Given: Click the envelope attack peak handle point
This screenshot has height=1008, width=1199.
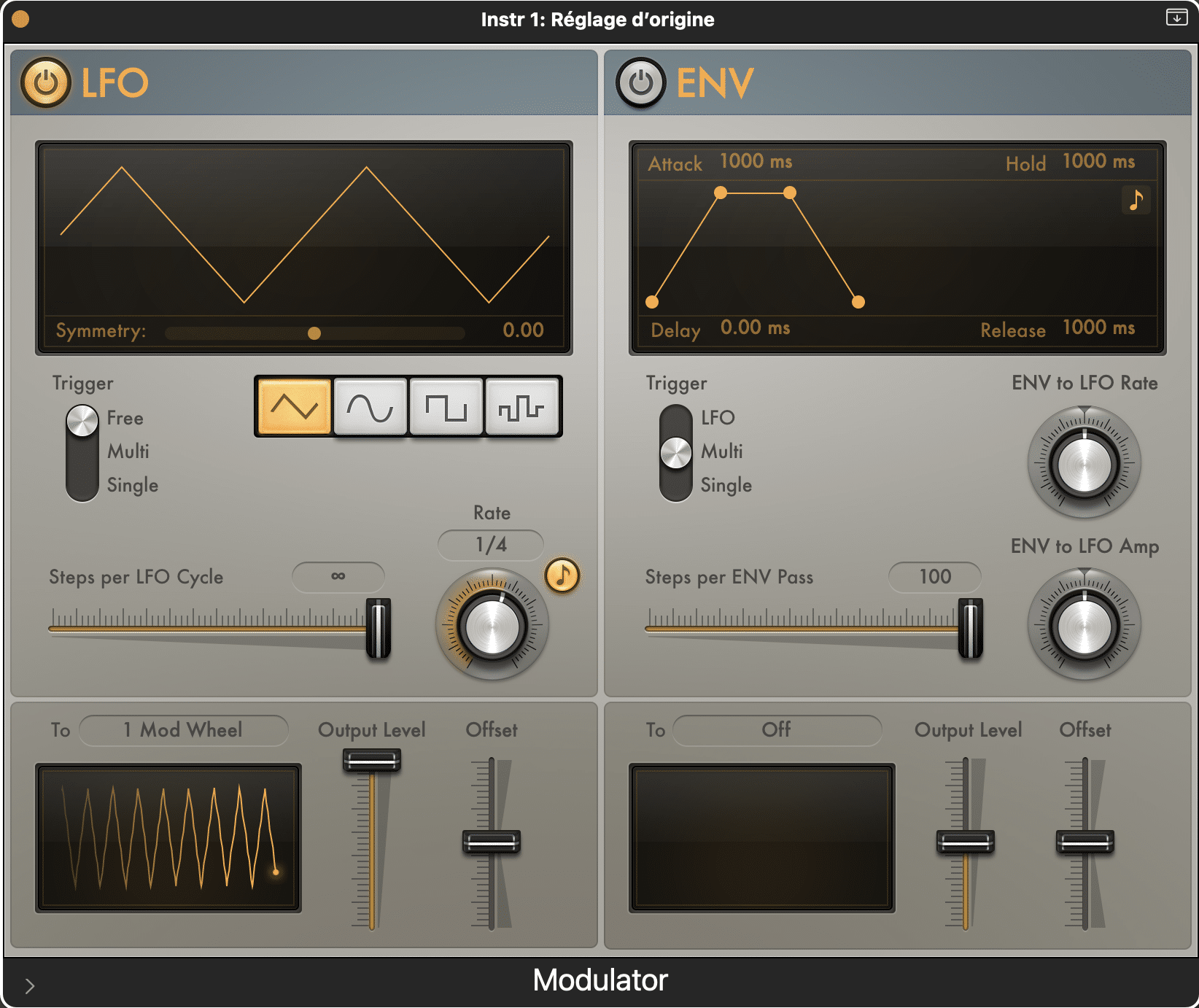Looking at the screenshot, I should [721, 193].
